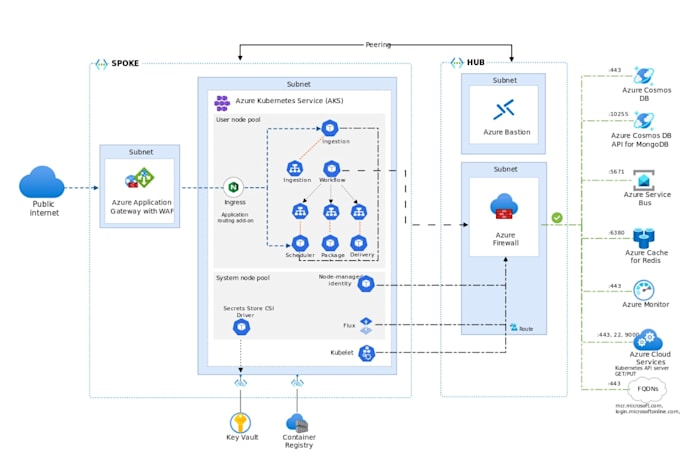
Task: Click the Workflow pod icon
Action: (x=332, y=168)
